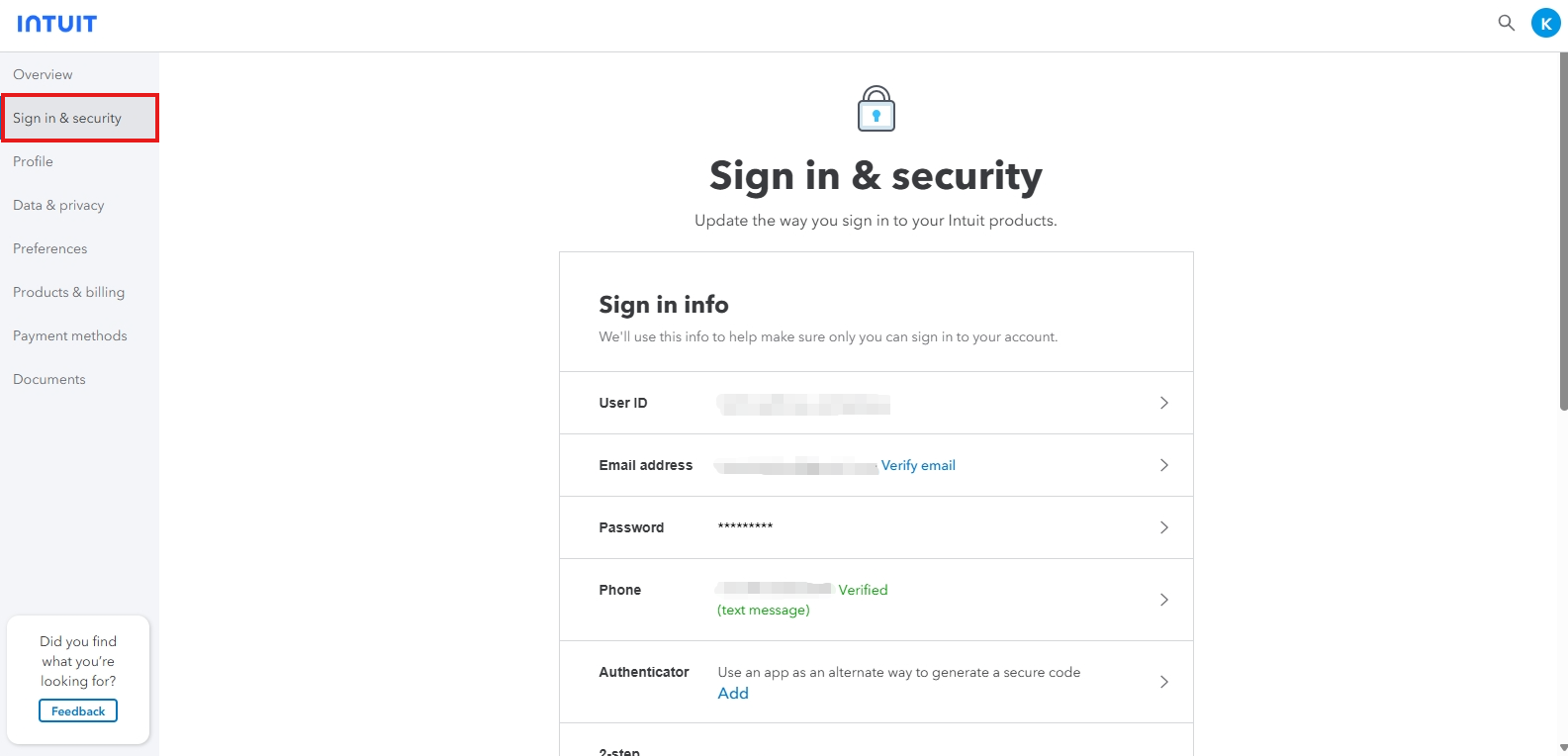
Task: Click the Intuit logo
Action: (56, 24)
